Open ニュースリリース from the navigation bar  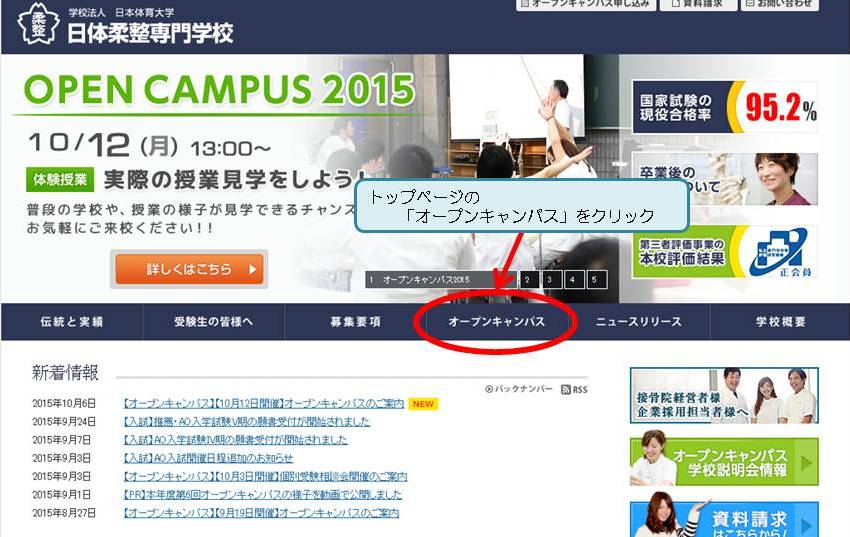point(638,322)
